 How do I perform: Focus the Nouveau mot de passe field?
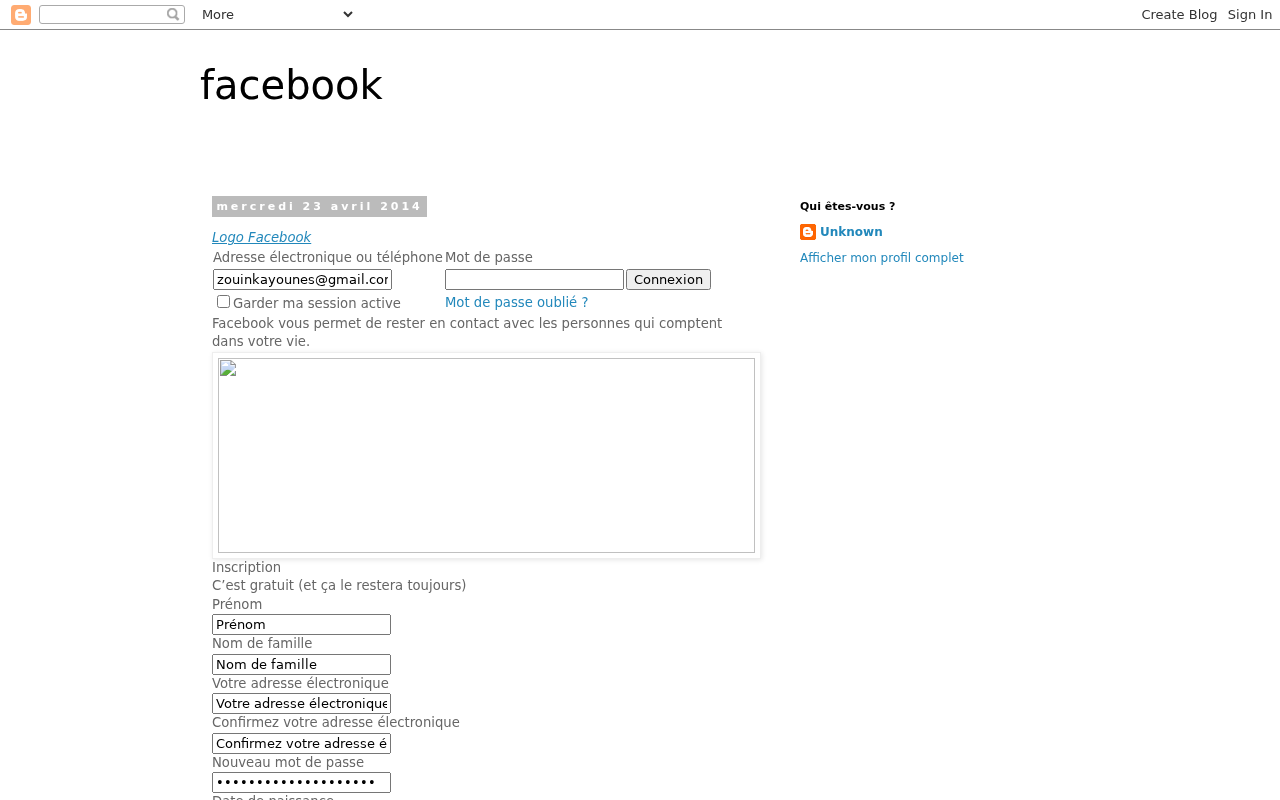[301, 783]
